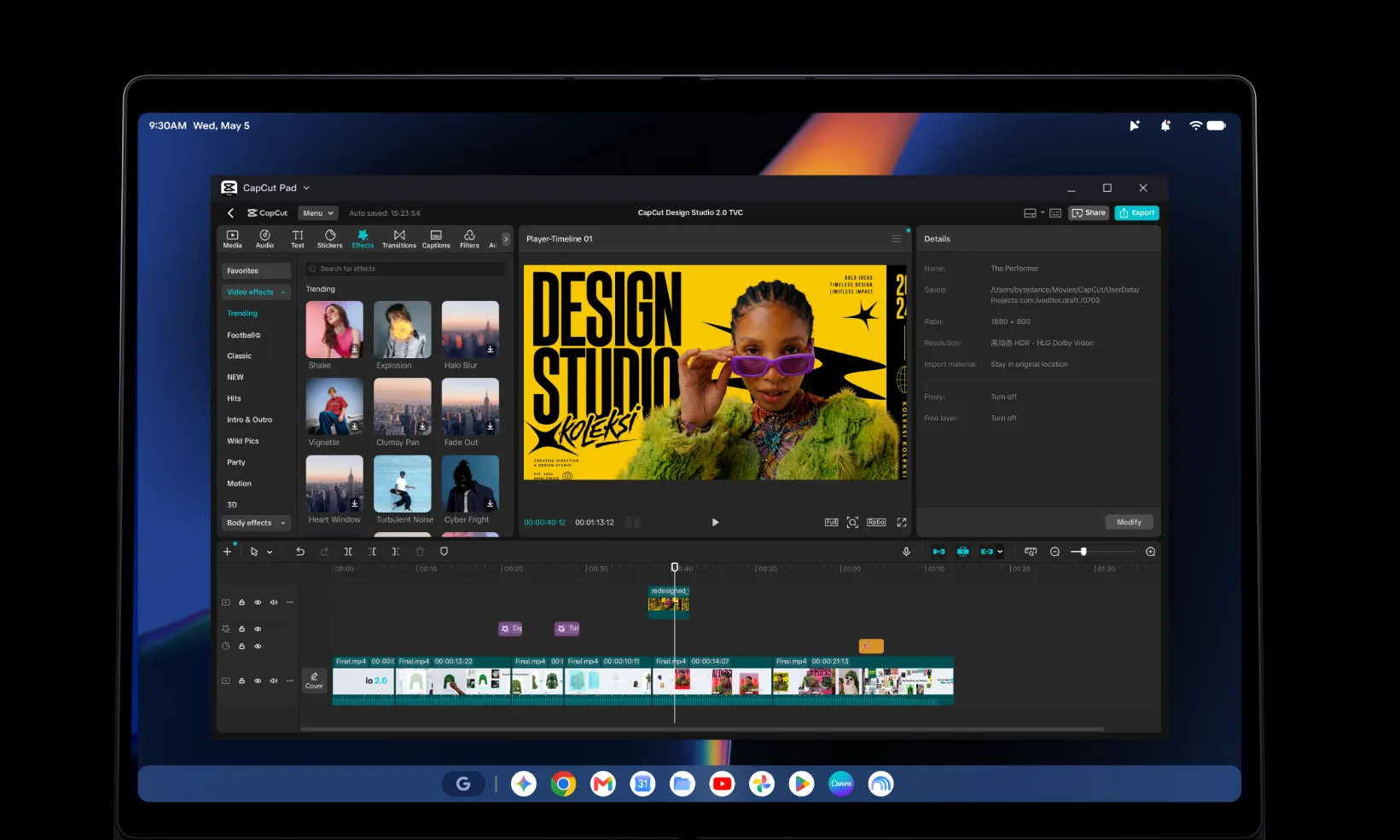Collapse the Video effects section
Viewport: 1400px width, 840px height.
click(x=256, y=293)
